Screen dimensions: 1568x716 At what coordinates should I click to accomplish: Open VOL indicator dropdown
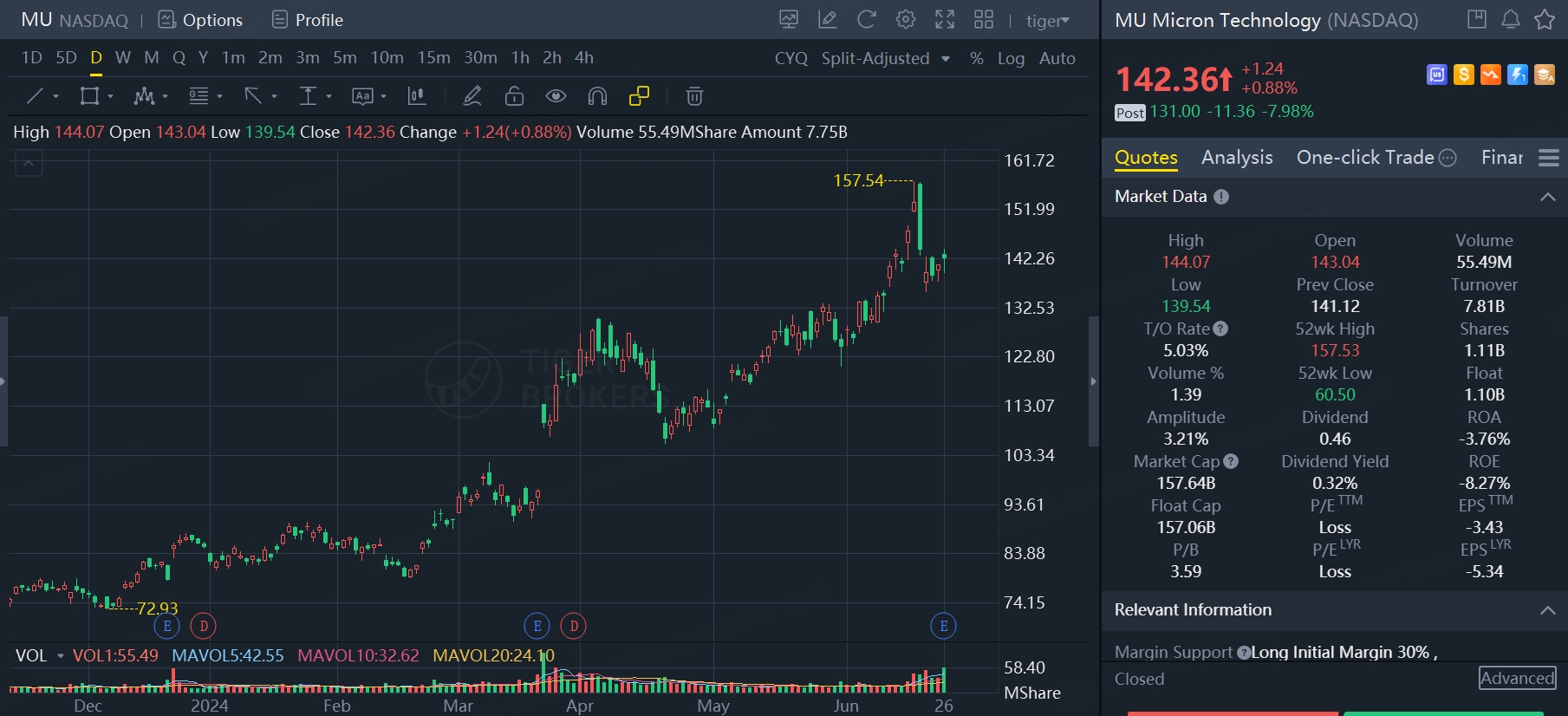coord(61,655)
